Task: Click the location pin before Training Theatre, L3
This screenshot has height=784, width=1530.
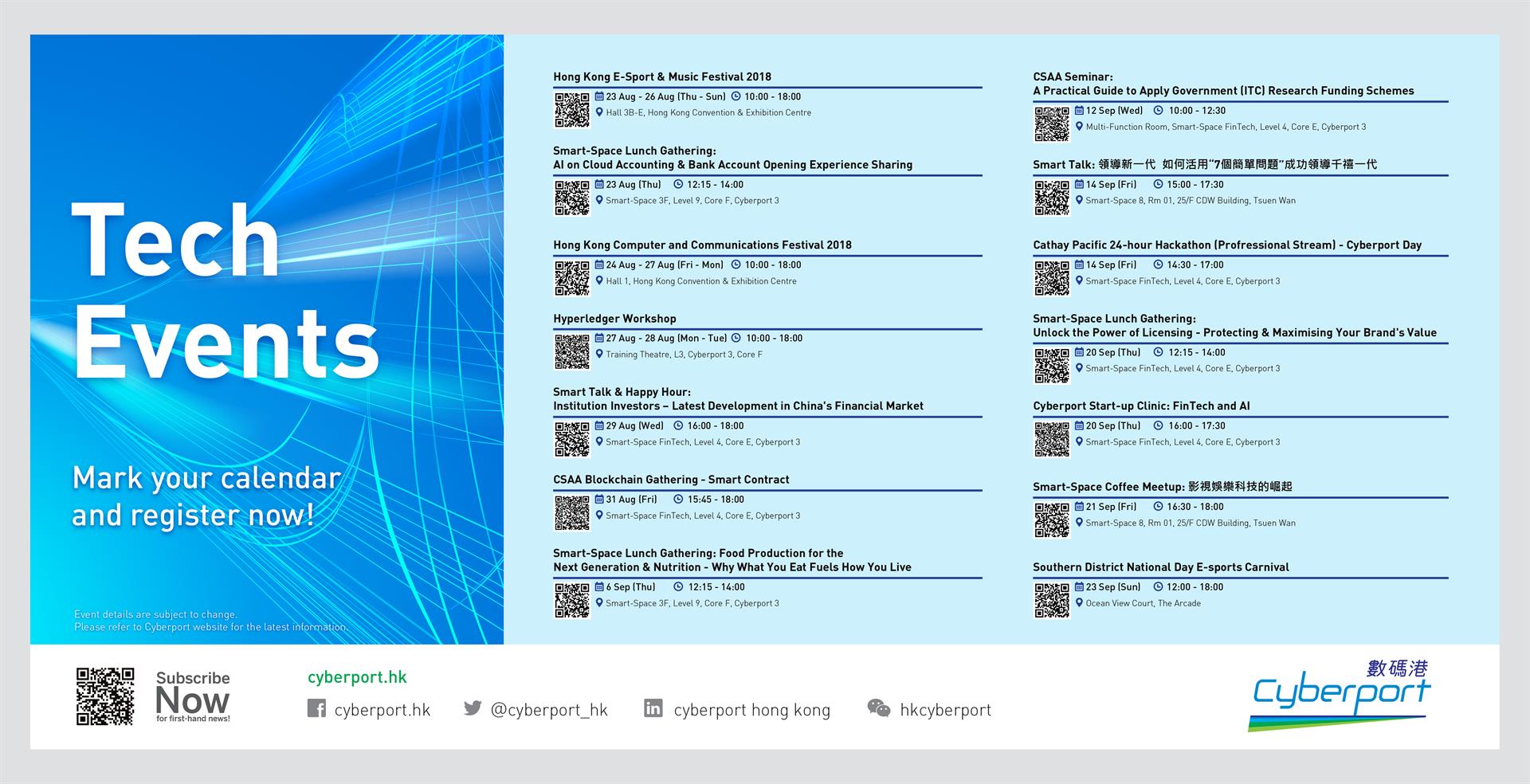Action: tap(599, 355)
